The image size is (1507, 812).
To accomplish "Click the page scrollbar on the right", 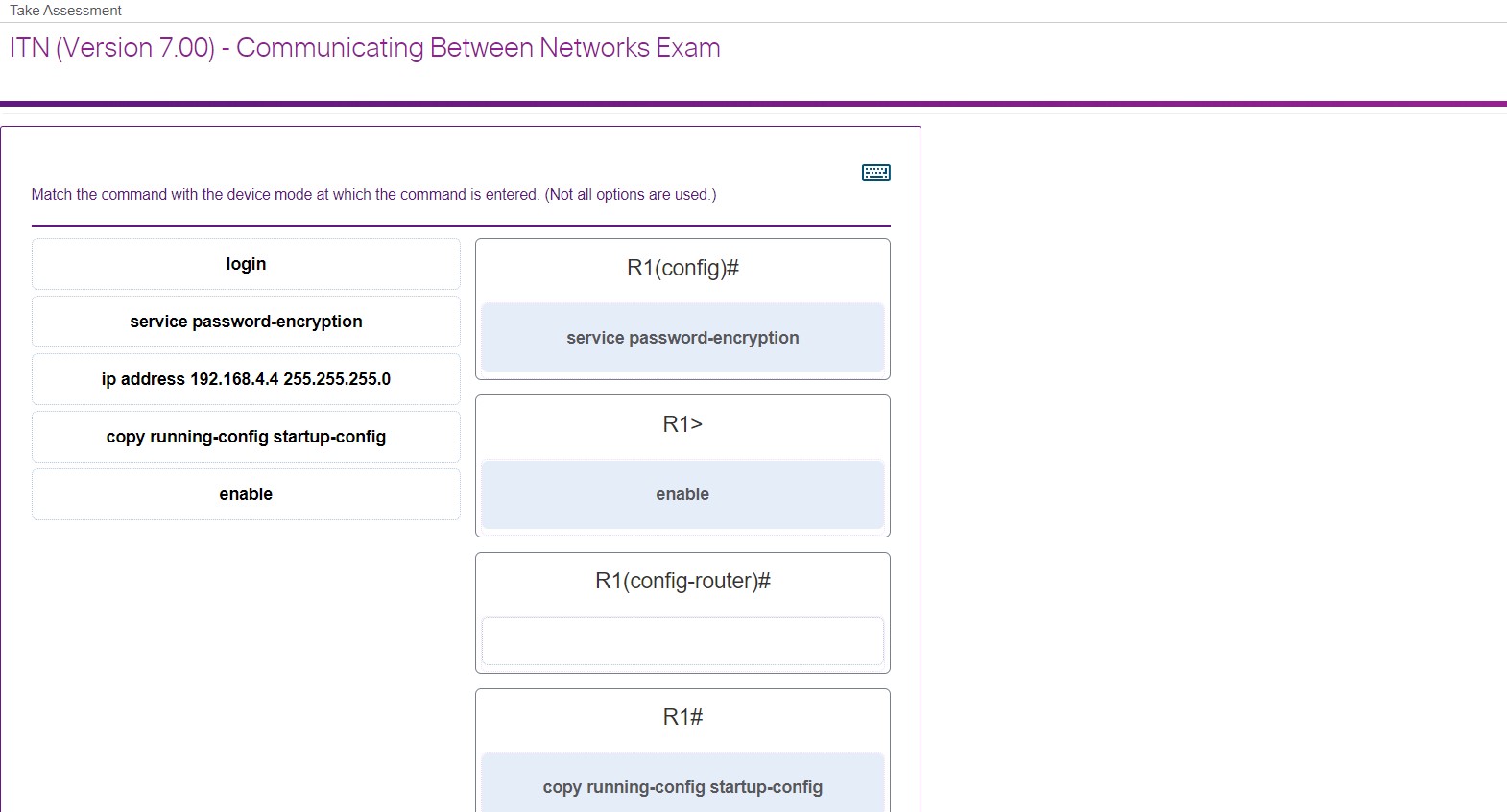I will click(x=1501, y=384).
